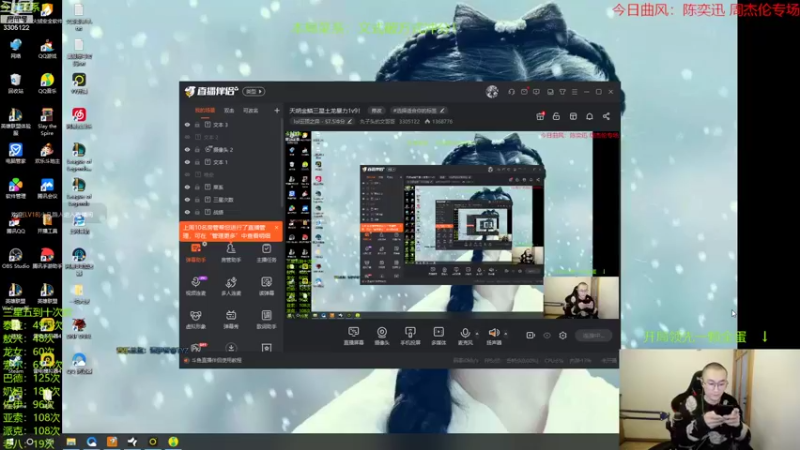Switch to the second scene tab
The image size is (800, 450).
229,110
